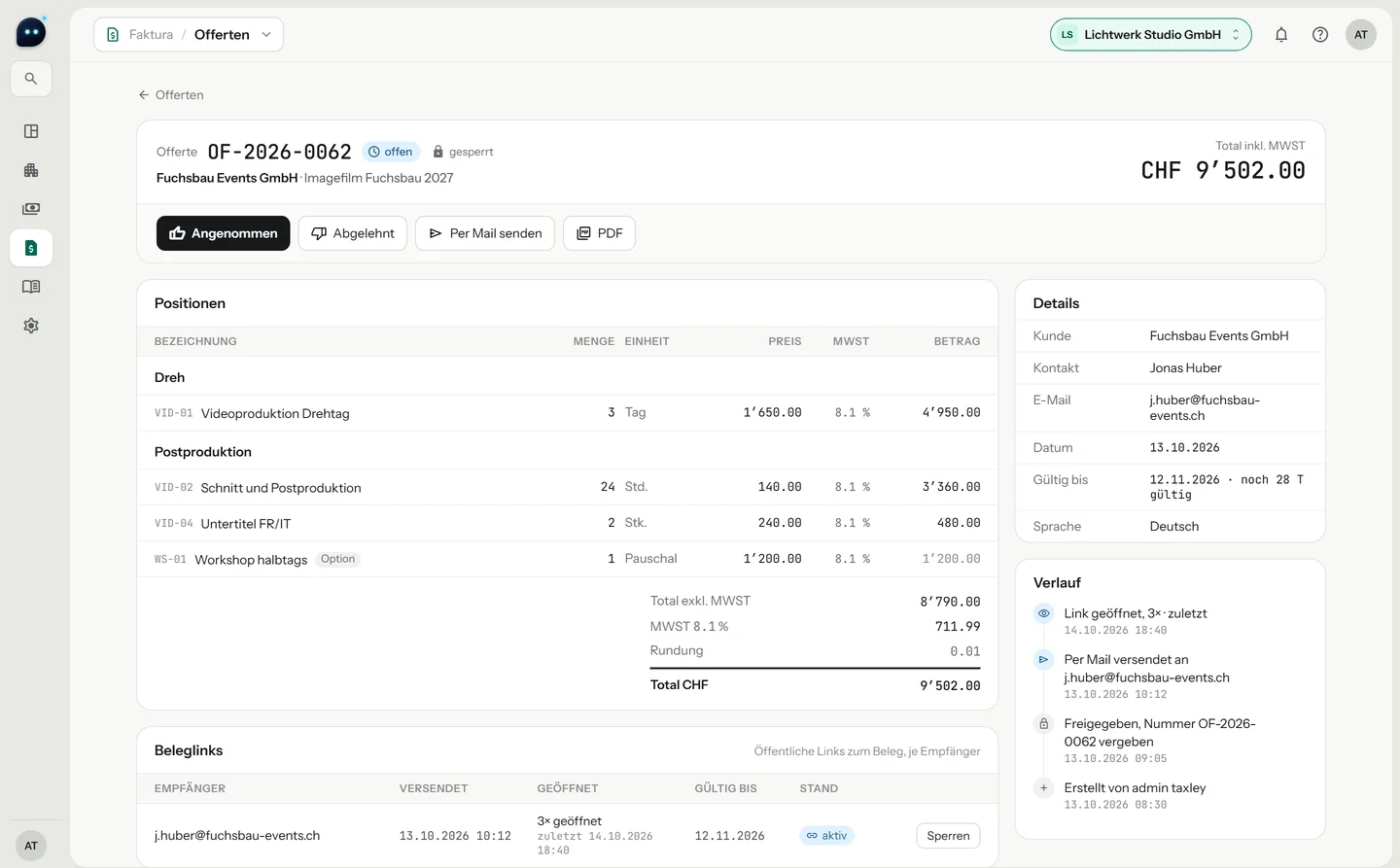Click the lock icon for Freigegeben entry
This screenshot has width=1400, height=868.
click(x=1043, y=723)
